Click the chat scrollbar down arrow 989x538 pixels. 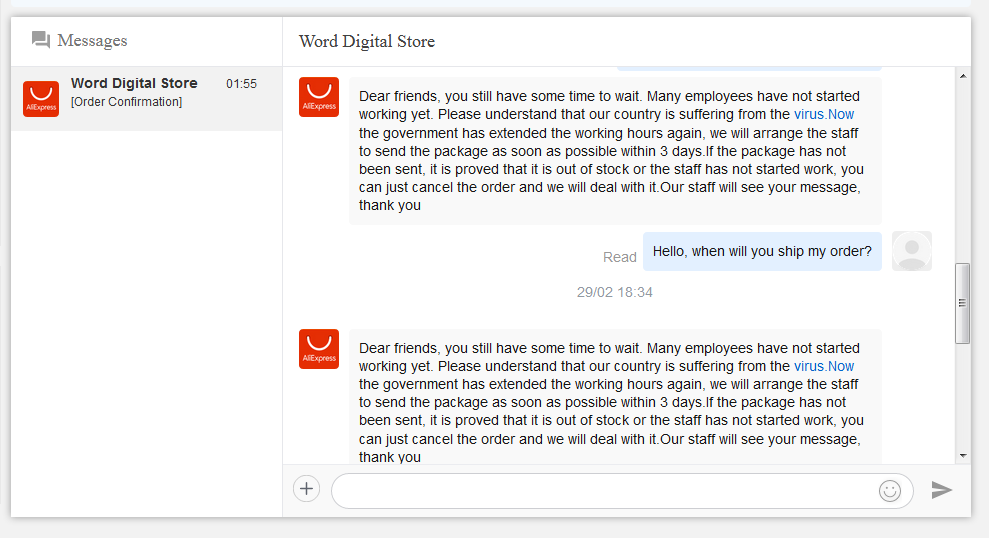(963, 455)
